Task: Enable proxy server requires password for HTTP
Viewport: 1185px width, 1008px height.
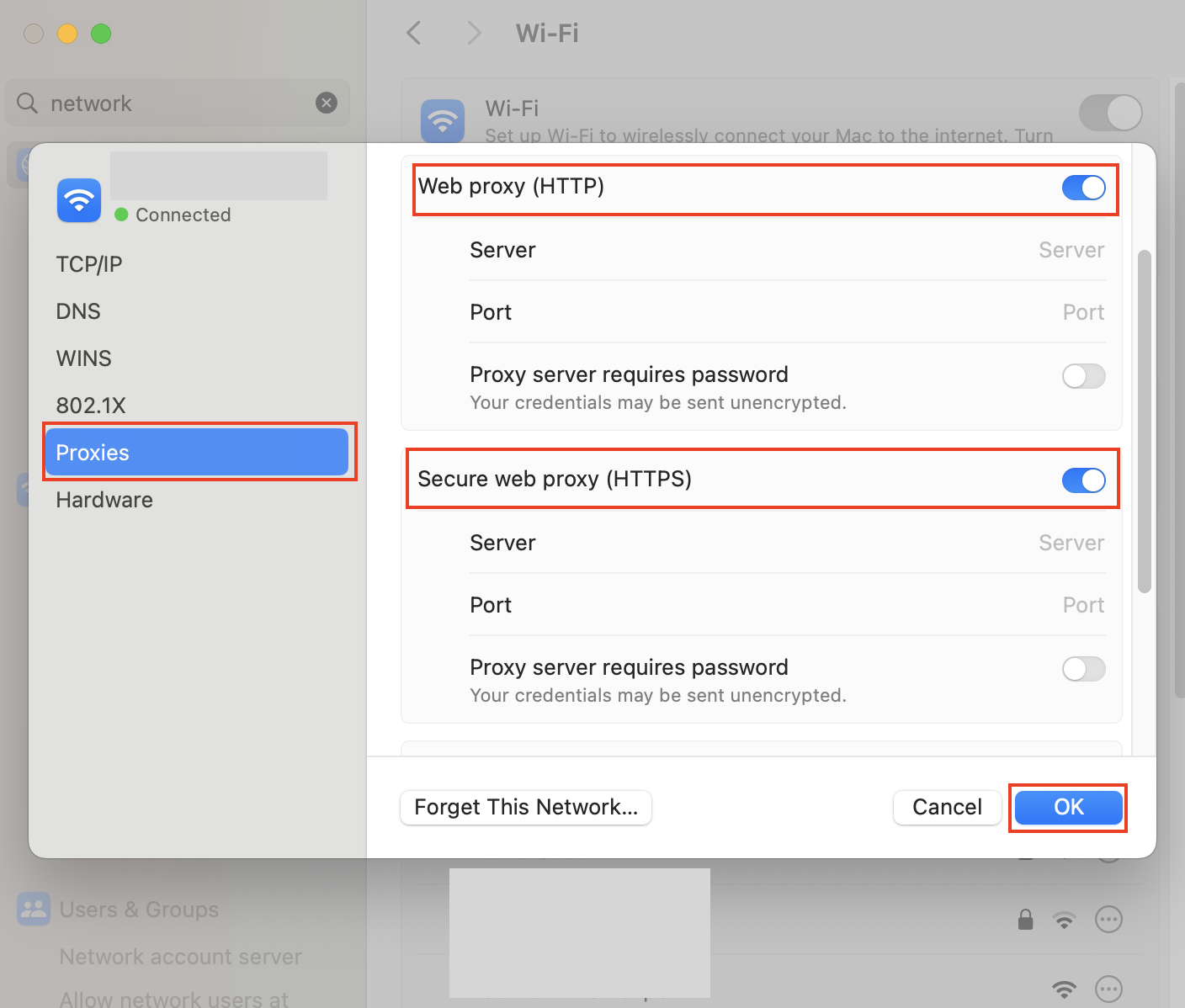Action: [1084, 376]
